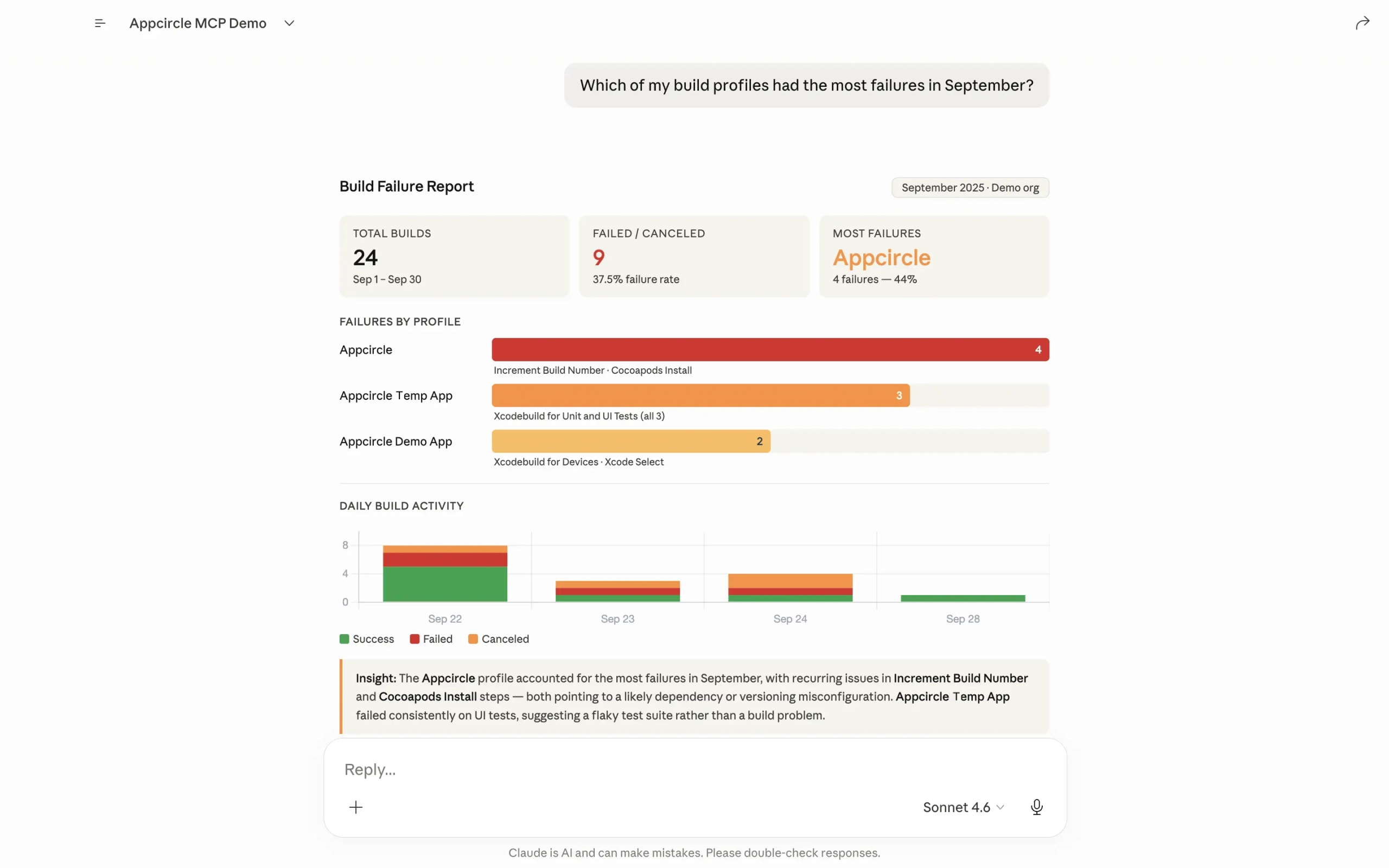Click the green Success legend swatch
The width and height of the screenshot is (1389, 868).
(345, 639)
